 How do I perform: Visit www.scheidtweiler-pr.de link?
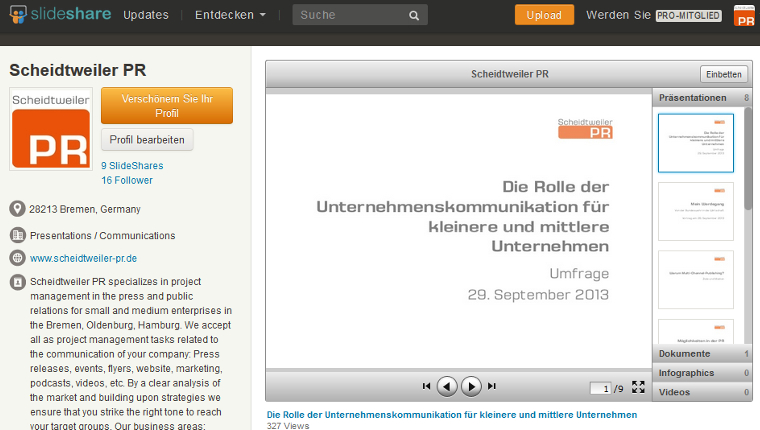click(x=83, y=258)
